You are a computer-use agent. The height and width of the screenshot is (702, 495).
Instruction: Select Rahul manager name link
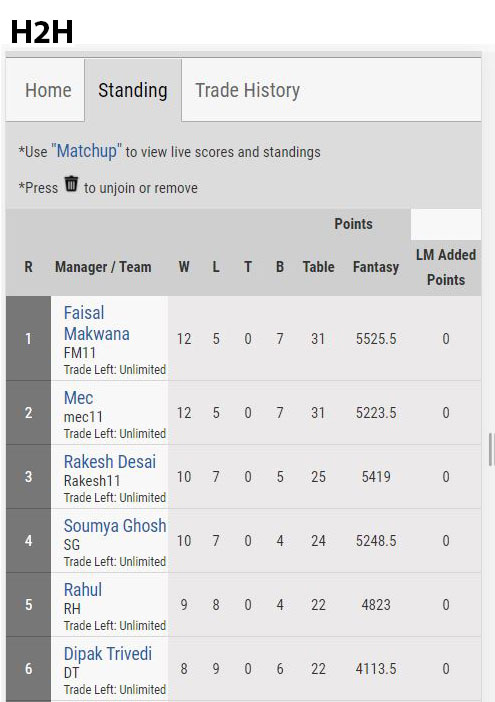[x=83, y=590]
